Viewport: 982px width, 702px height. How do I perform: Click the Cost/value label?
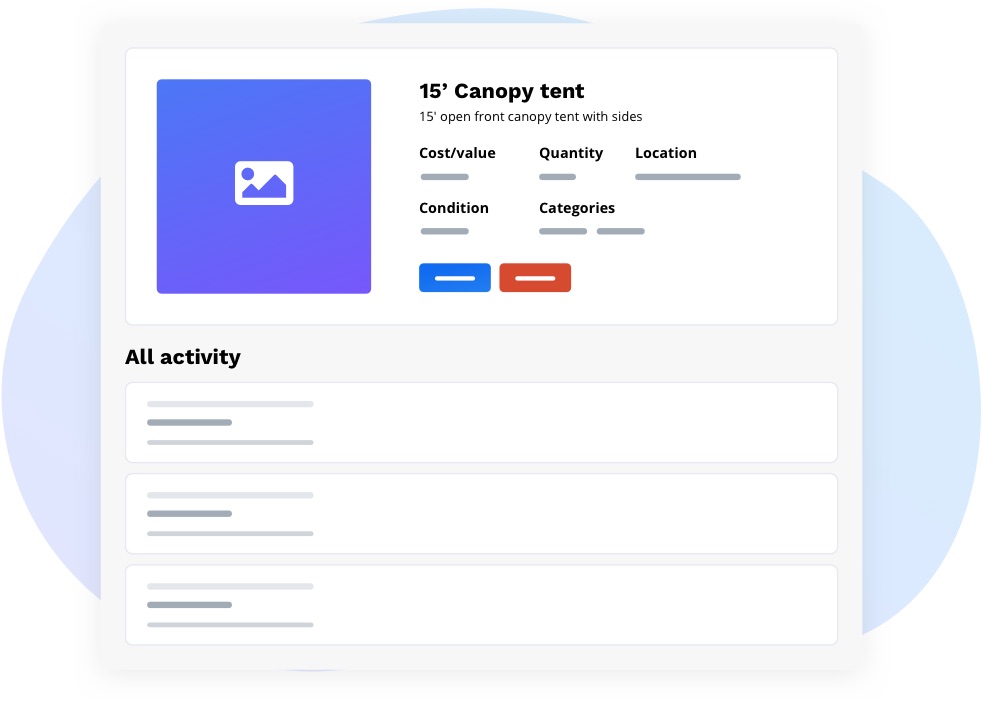point(457,153)
